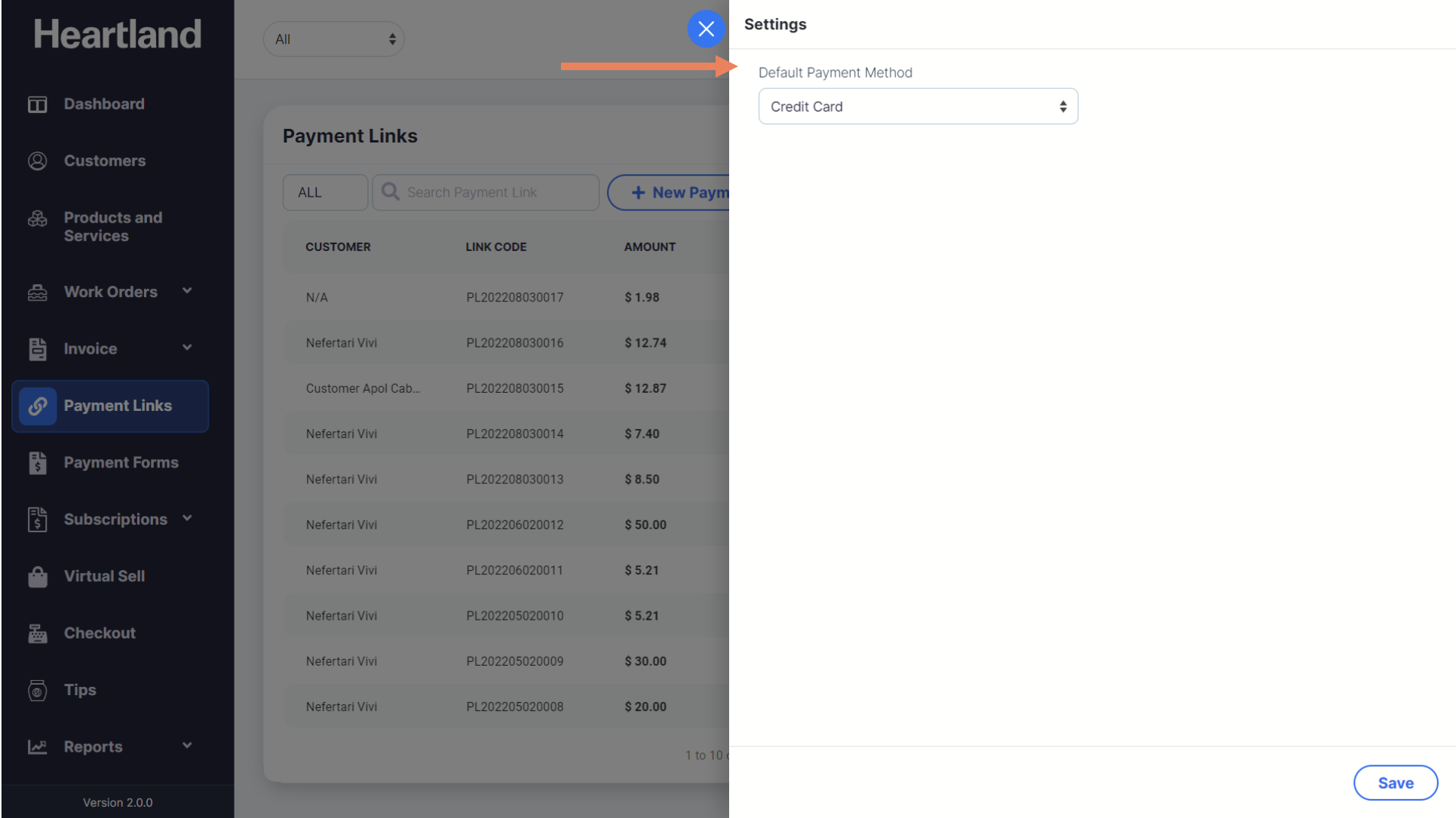The image size is (1456, 818).
Task: Expand the Reports submenu chevron
Action: click(x=187, y=746)
